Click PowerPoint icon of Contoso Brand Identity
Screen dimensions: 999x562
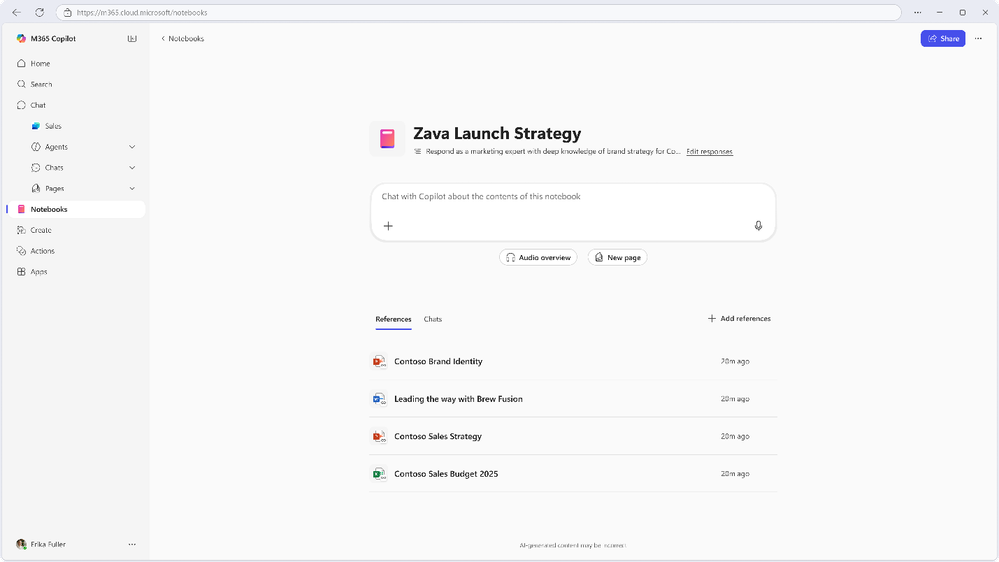[379, 361]
